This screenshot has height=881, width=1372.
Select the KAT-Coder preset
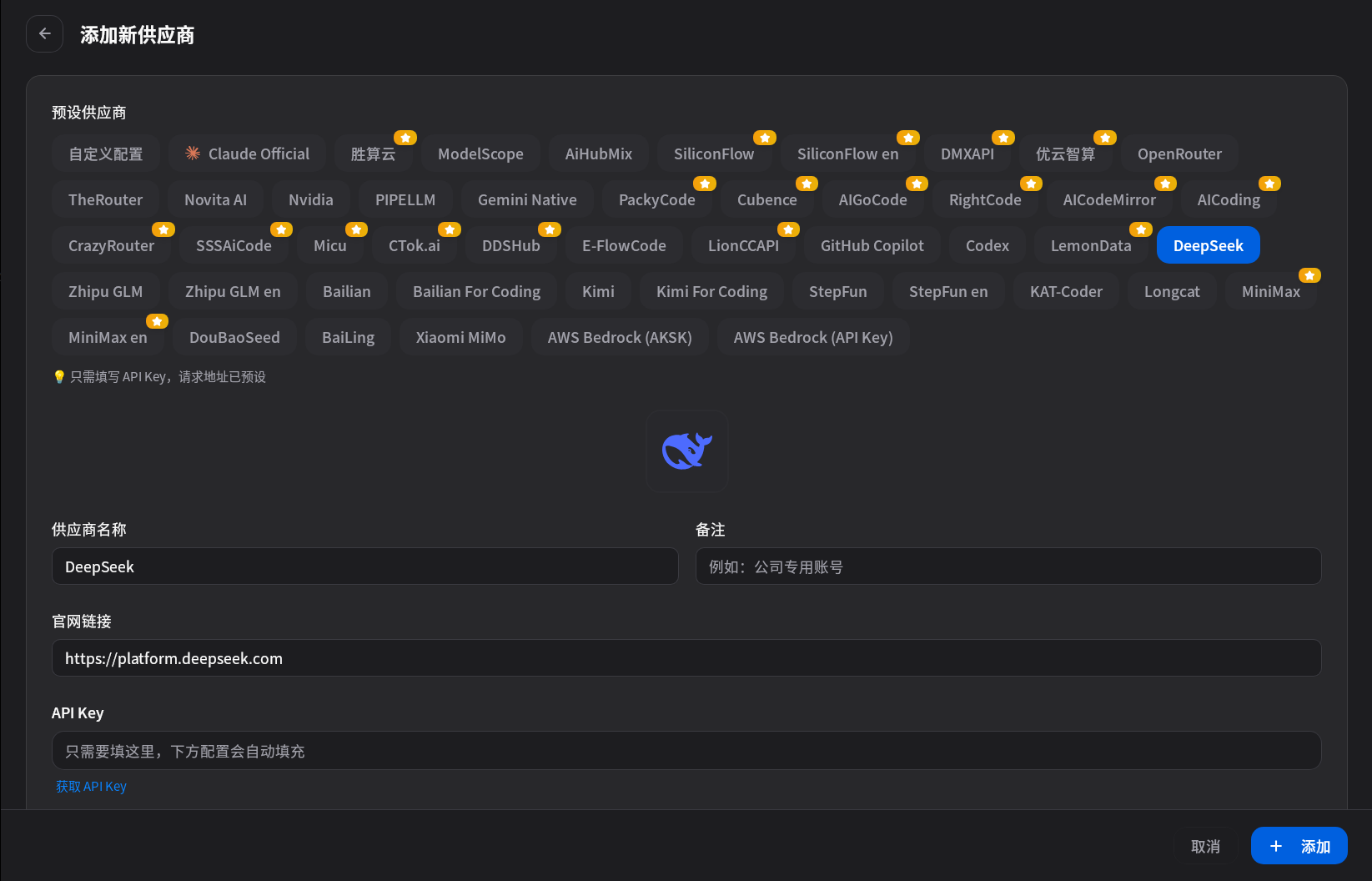point(1066,291)
